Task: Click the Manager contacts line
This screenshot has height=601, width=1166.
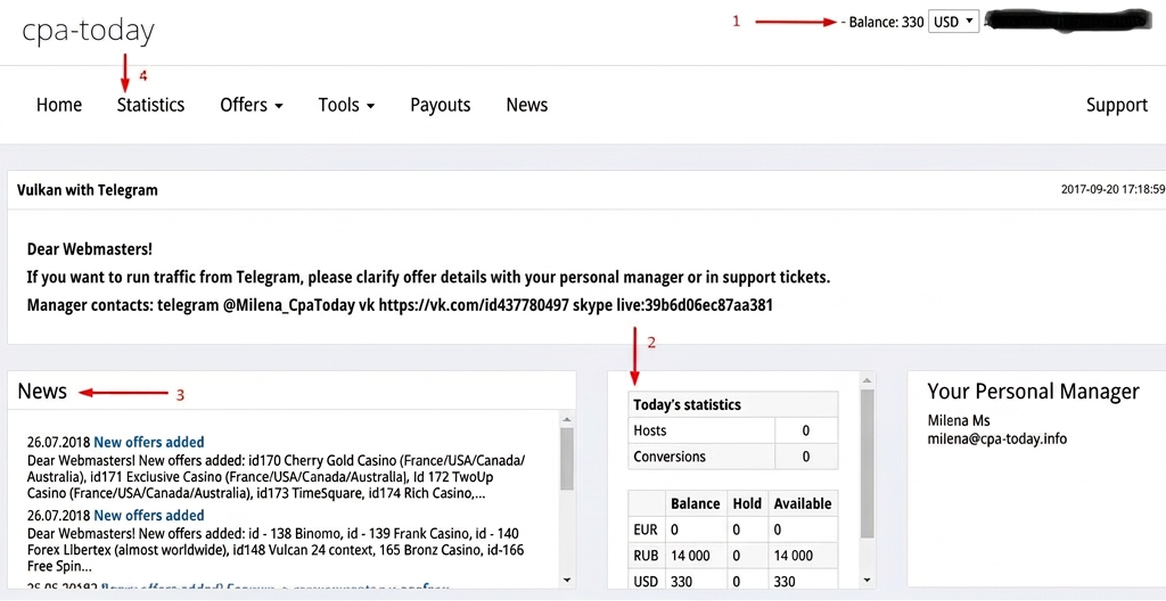Action: (399, 305)
